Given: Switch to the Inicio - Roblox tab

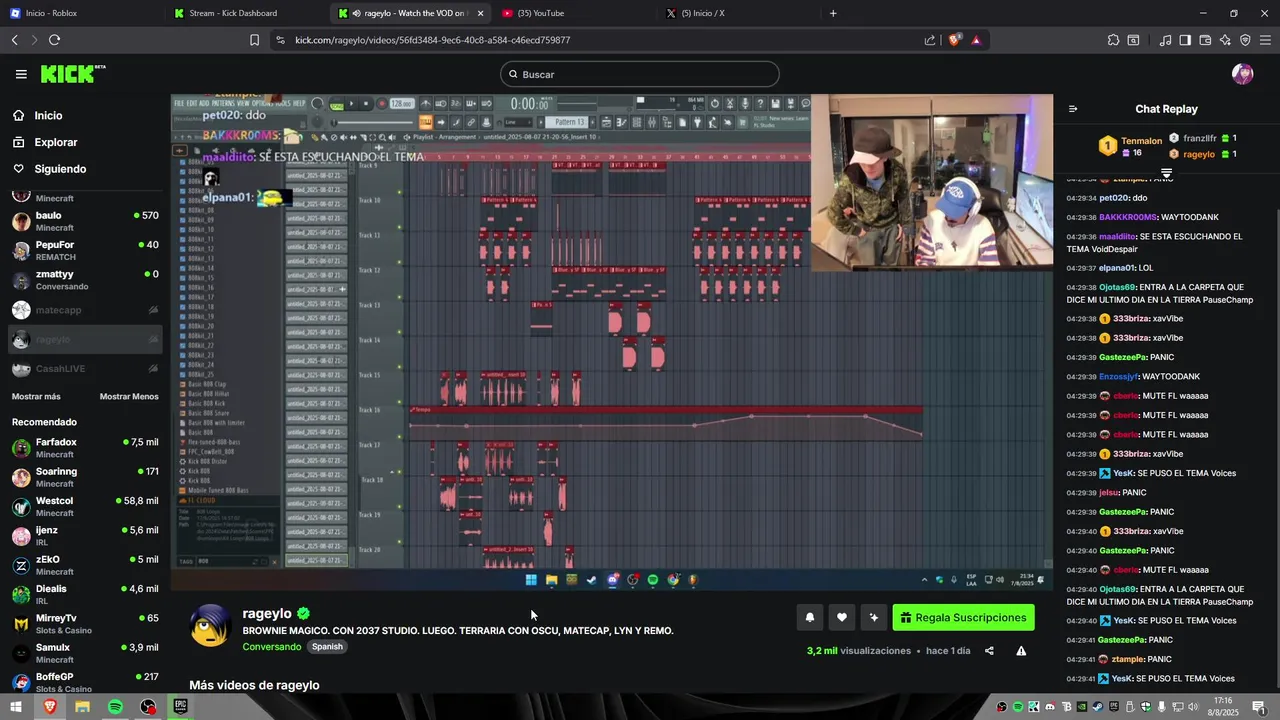Looking at the screenshot, I should (x=80, y=13).
